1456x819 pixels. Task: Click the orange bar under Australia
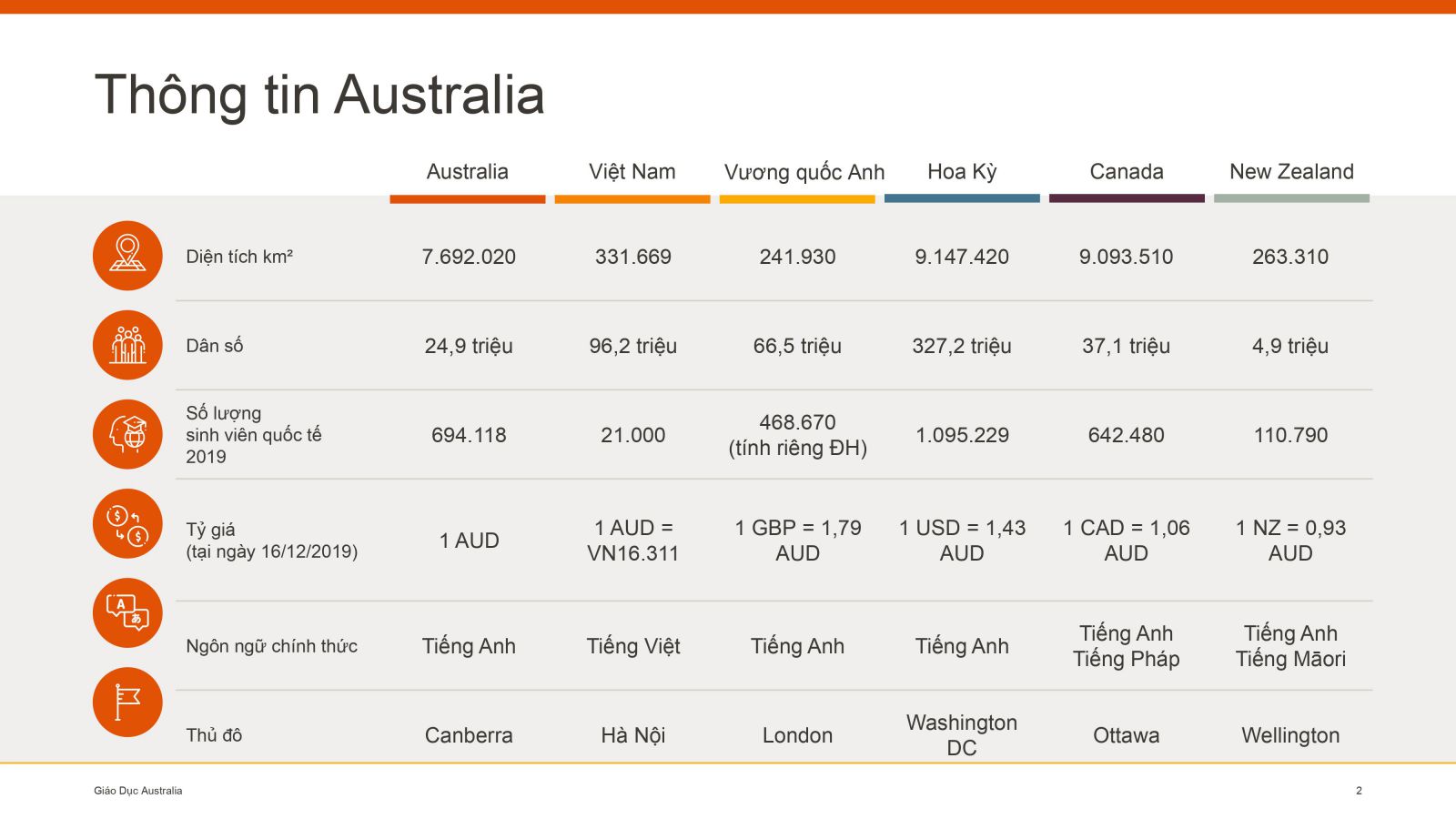coord(468,198)
